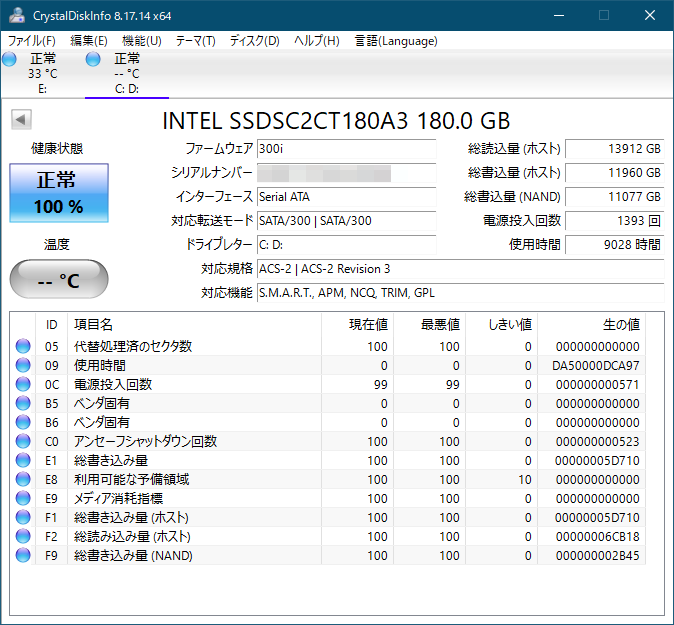Click status orb for attribute E8

tap(23, 479)
